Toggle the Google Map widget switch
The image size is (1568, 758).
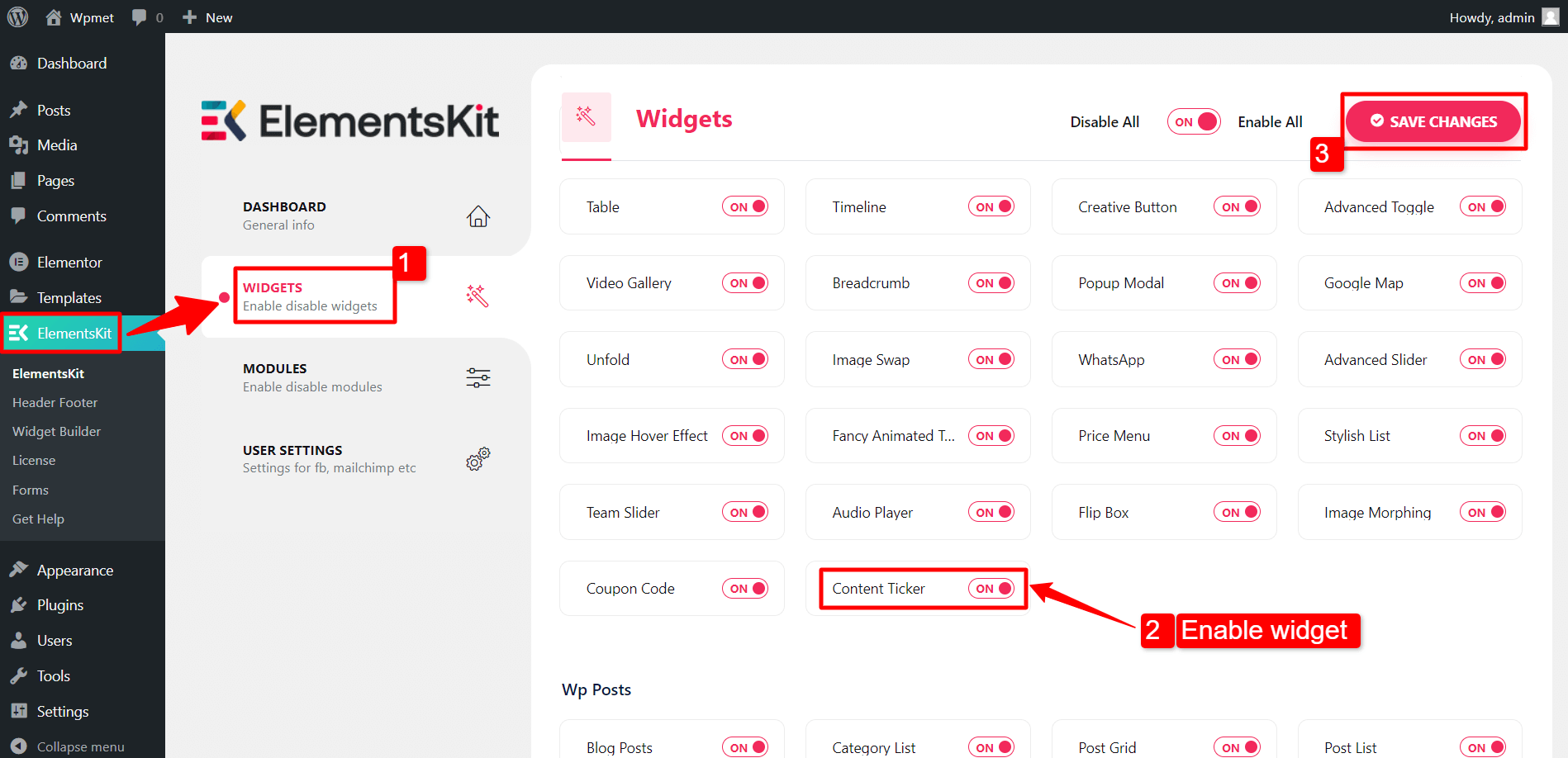pyautogui.click(x=1483, y=283)
